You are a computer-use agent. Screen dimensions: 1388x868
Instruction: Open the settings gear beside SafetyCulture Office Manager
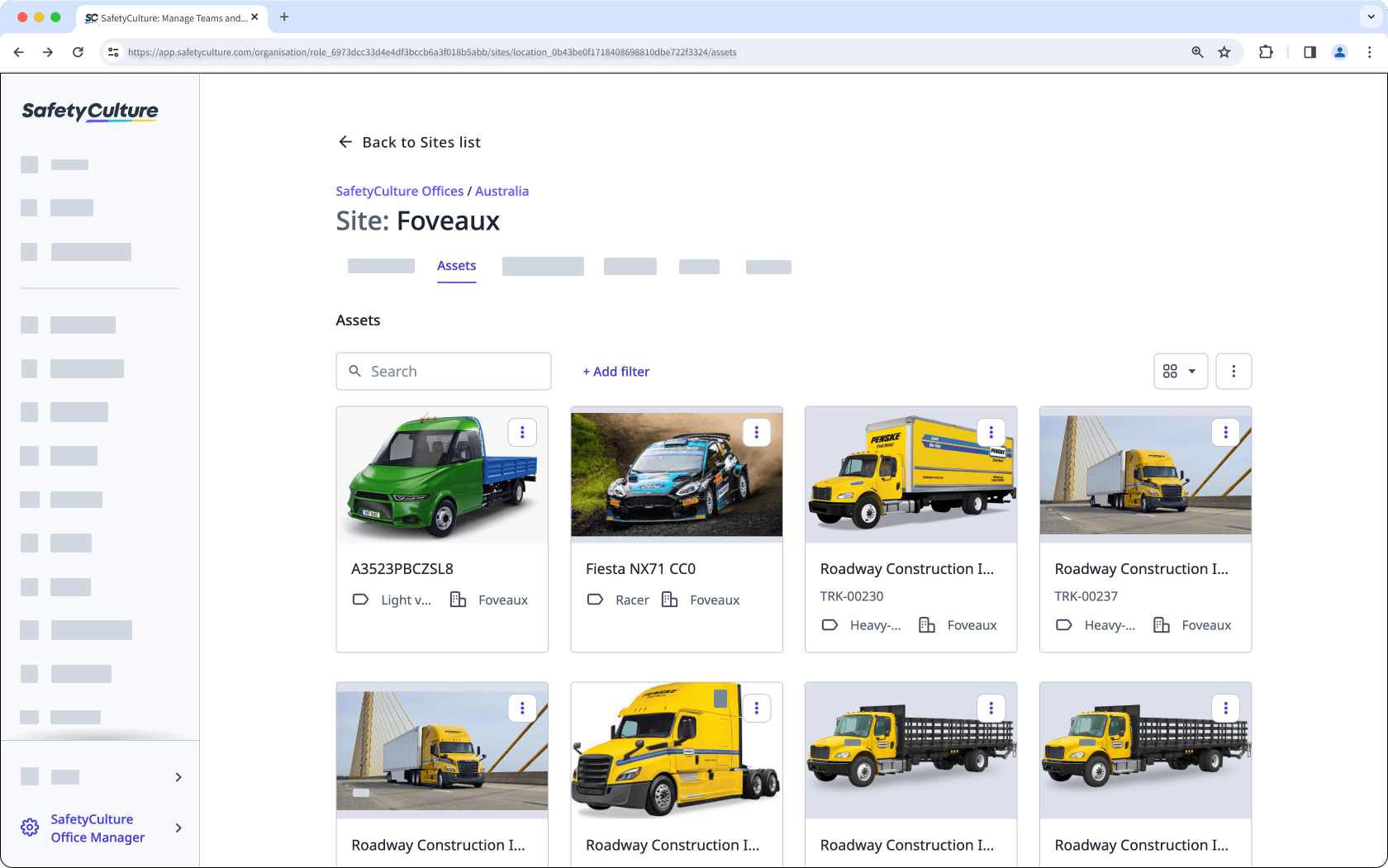(x=30, y=827)
